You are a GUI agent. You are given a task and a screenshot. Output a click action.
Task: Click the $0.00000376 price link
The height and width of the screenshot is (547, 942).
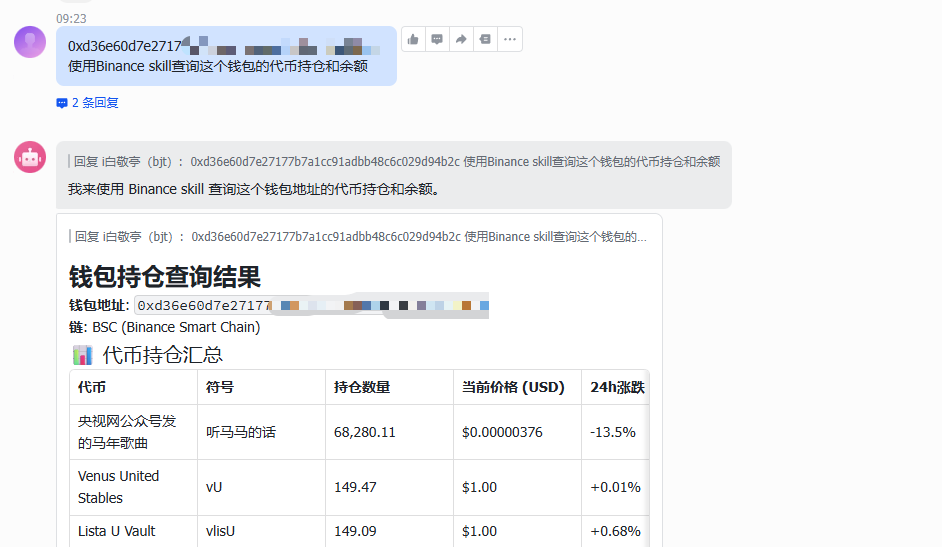coord(504,432)
